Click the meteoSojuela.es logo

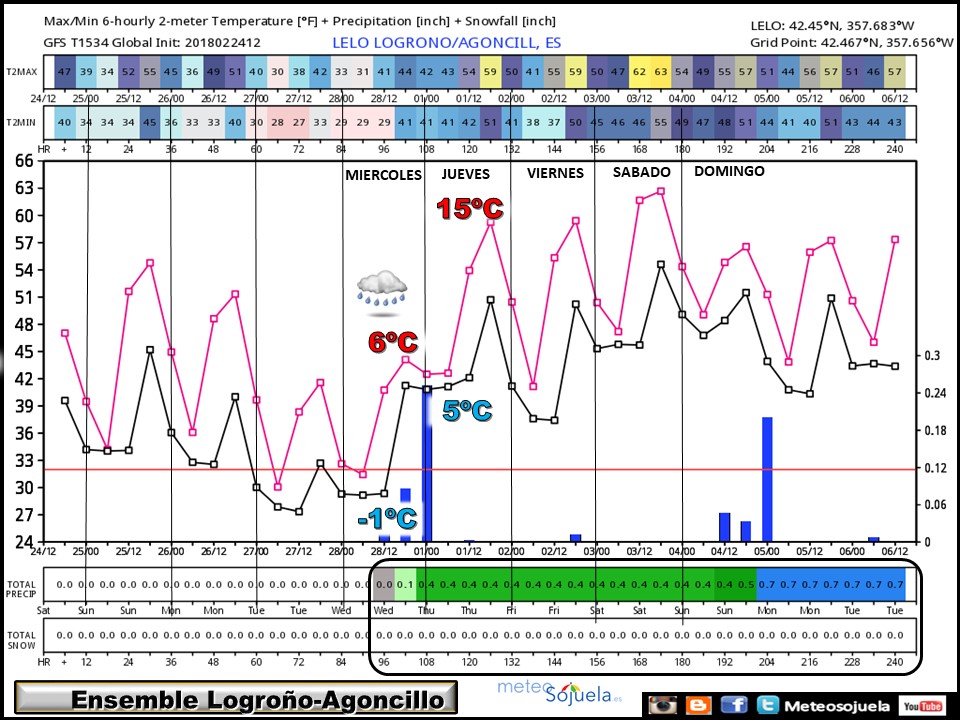560,692
